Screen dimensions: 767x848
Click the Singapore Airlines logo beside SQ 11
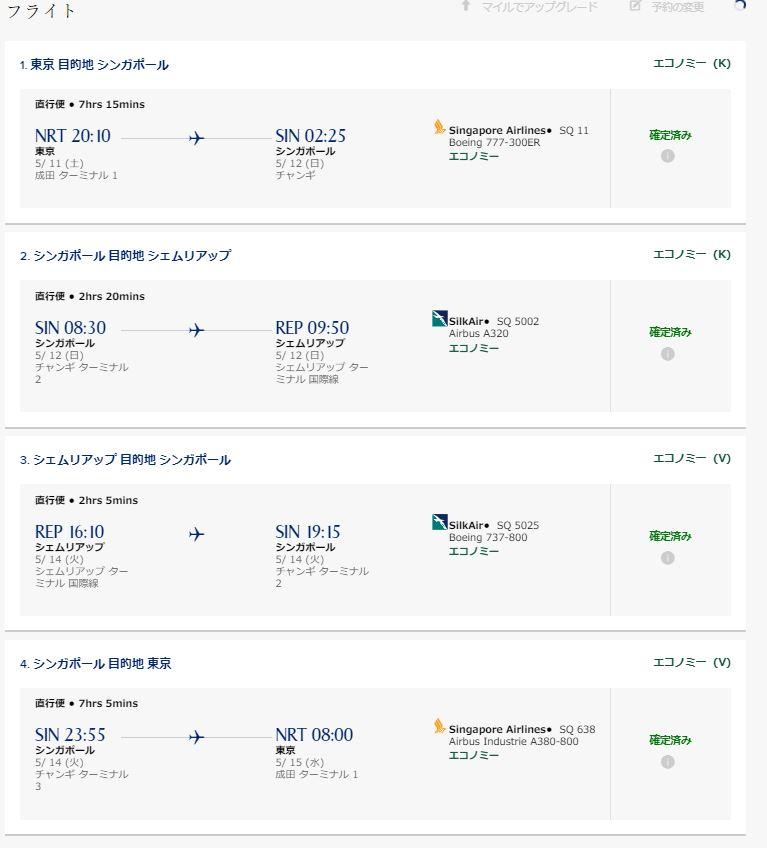point(439,127)
